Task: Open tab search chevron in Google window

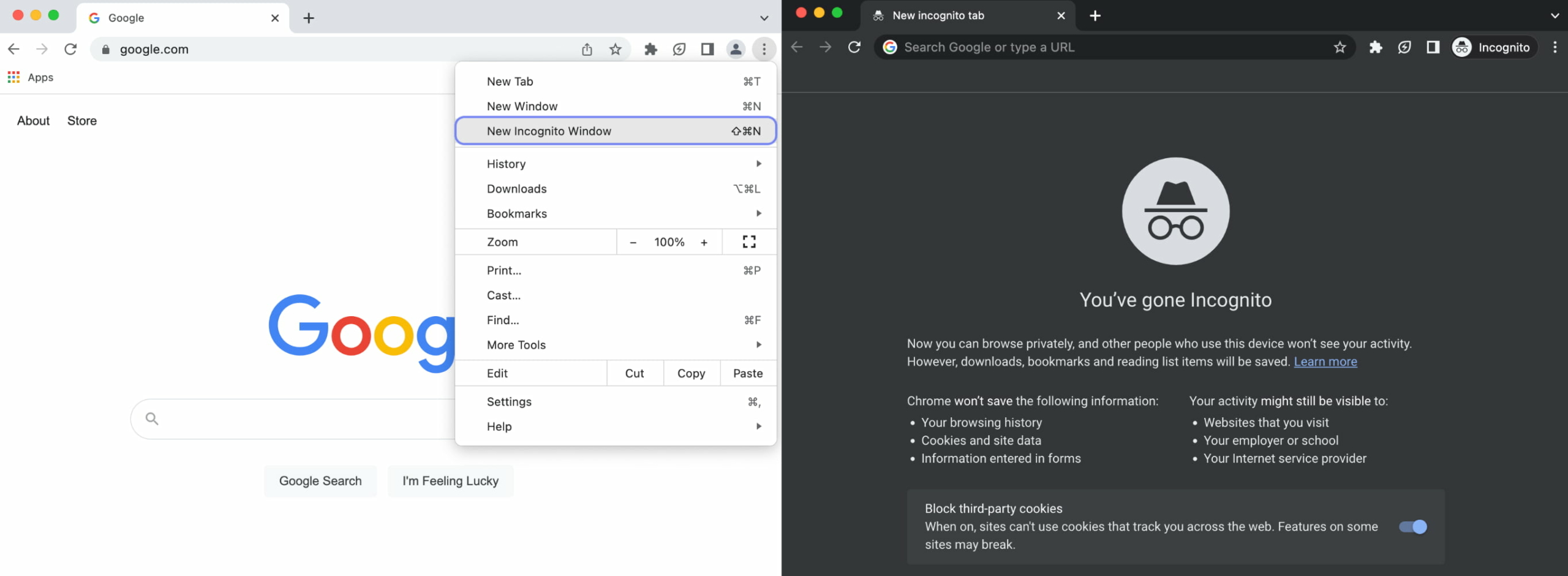Action: pyautogui.click(x=764, y=18)
